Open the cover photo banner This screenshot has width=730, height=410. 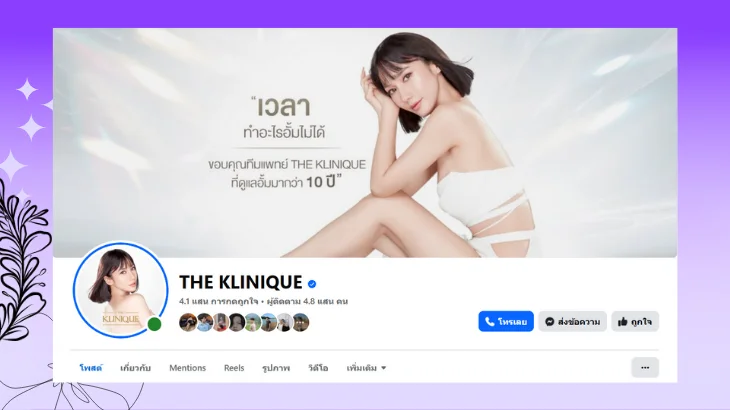click(365, 142)
